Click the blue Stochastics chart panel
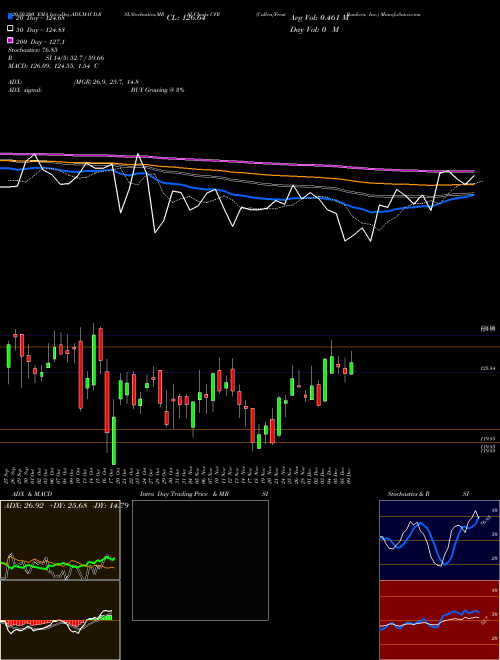500x660 pixels. [x=439, y=540]
